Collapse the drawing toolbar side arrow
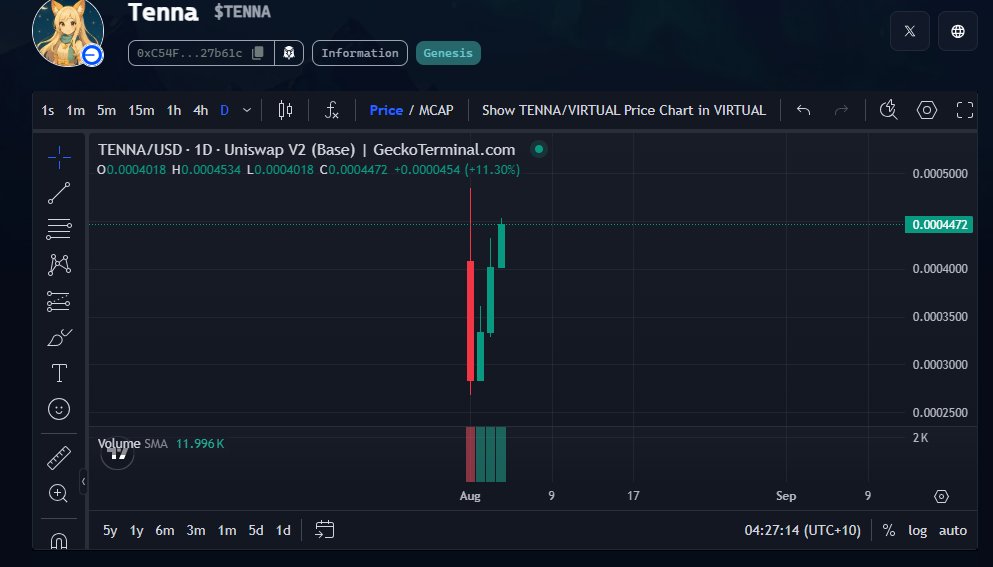993x567 pixels. pyautogui.click(x=83, y=481)
